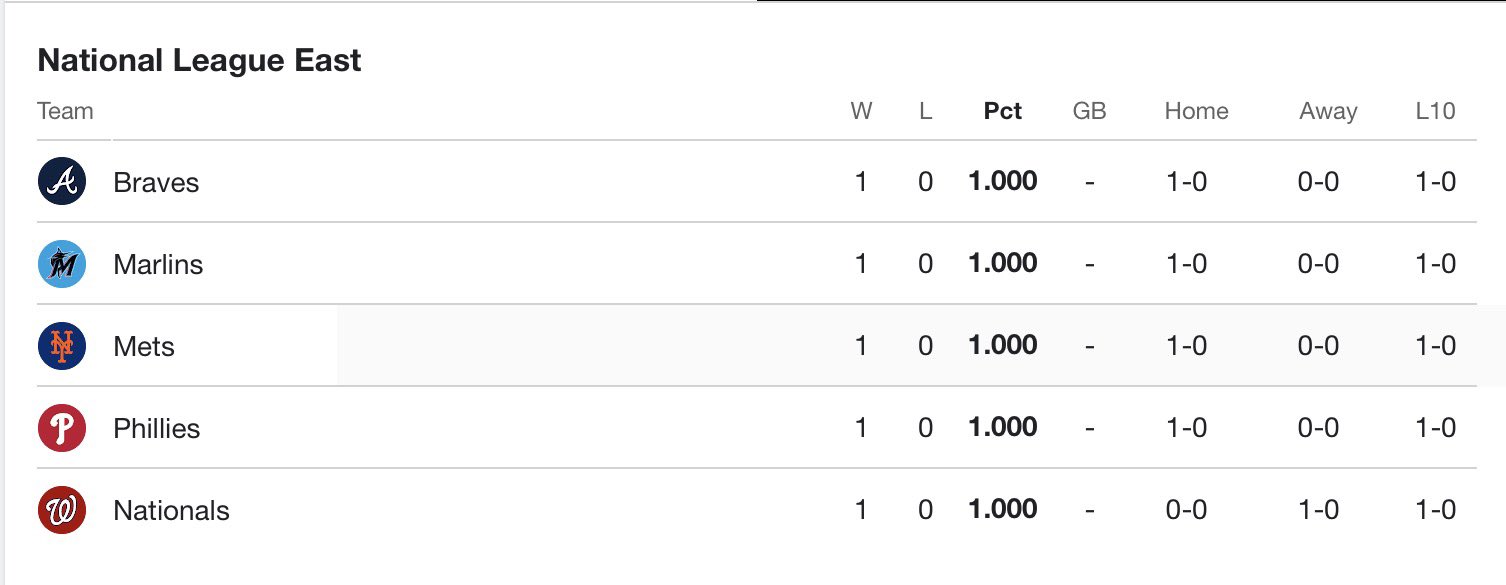Open the Braves team link

click(x=156, y=183)
